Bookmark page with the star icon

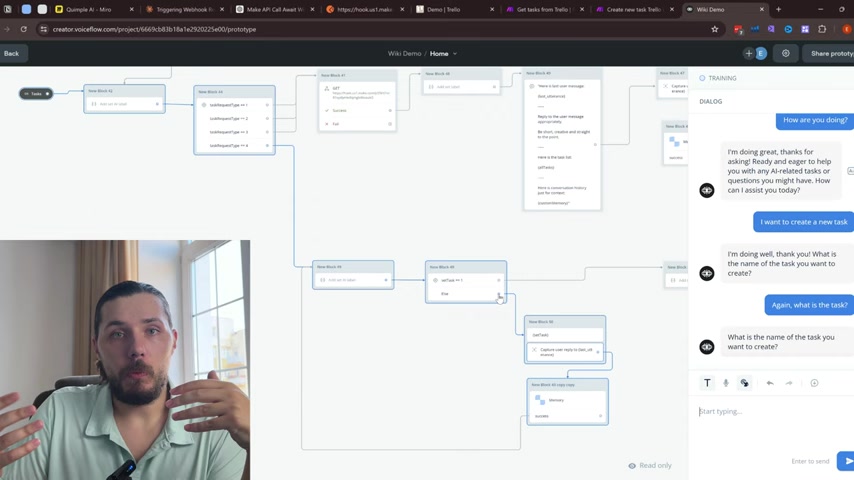coord(715,29)
